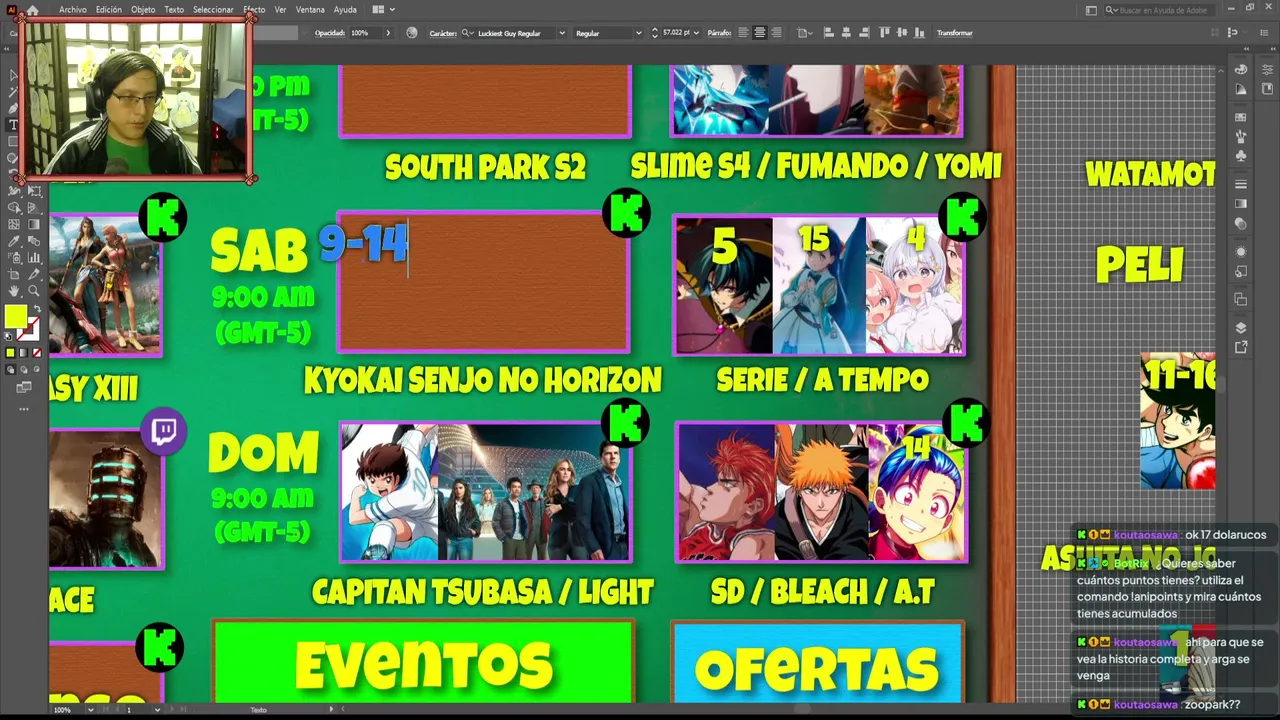Click the font size value field

(675, 33)
